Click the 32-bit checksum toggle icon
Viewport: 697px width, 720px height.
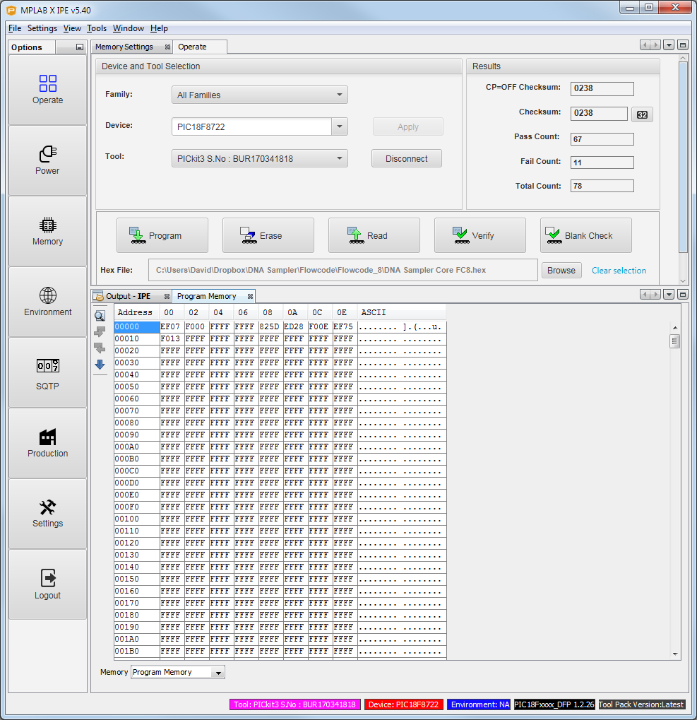(642, 114)
